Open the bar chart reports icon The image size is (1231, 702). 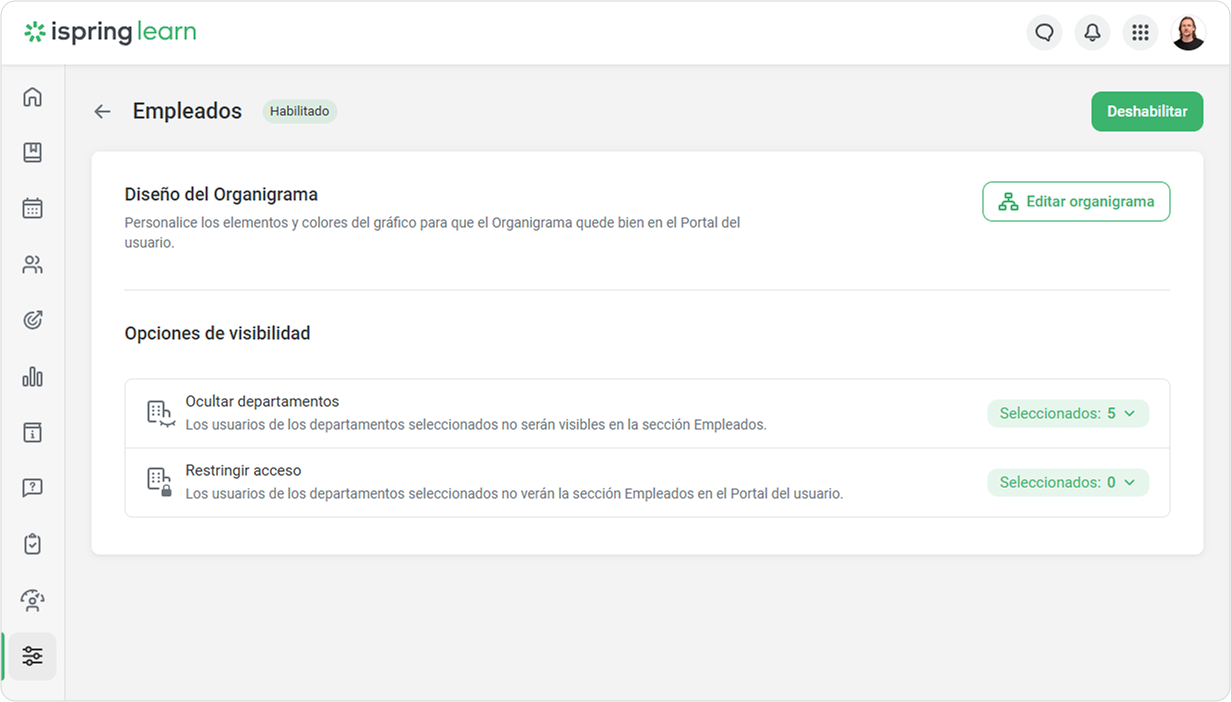(33, 377)
